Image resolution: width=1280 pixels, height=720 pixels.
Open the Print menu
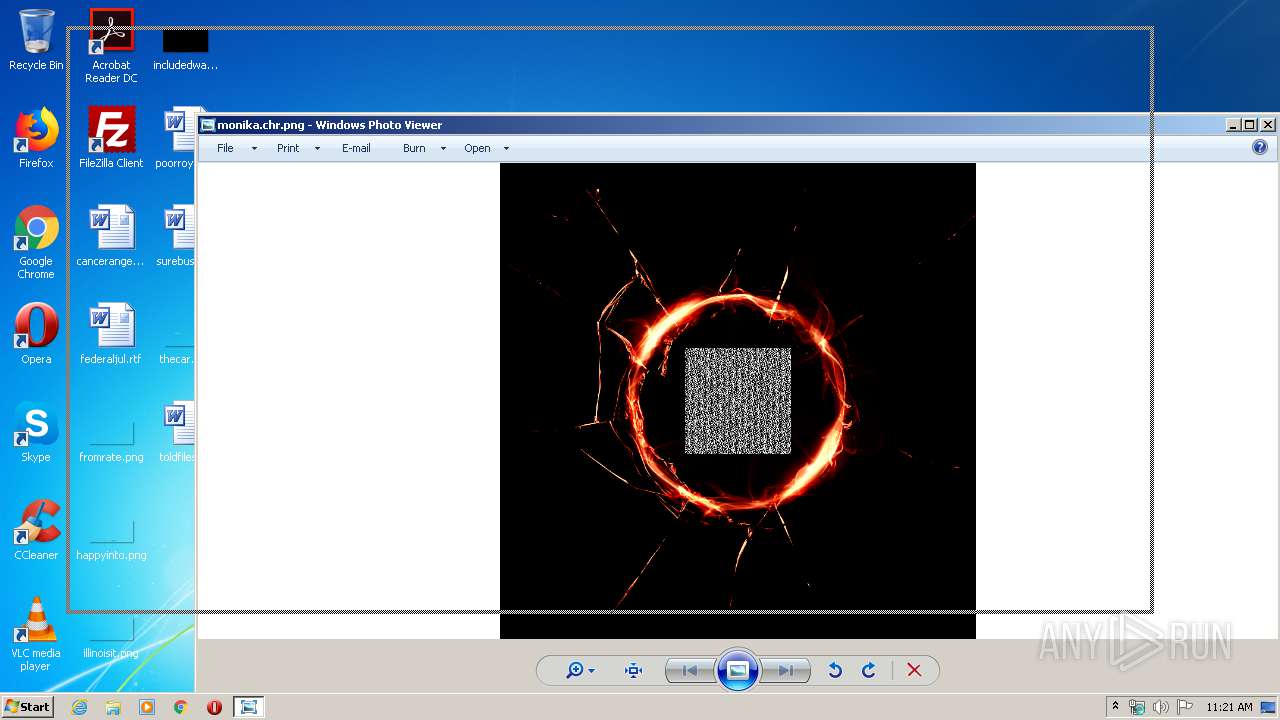click(288, 148)
